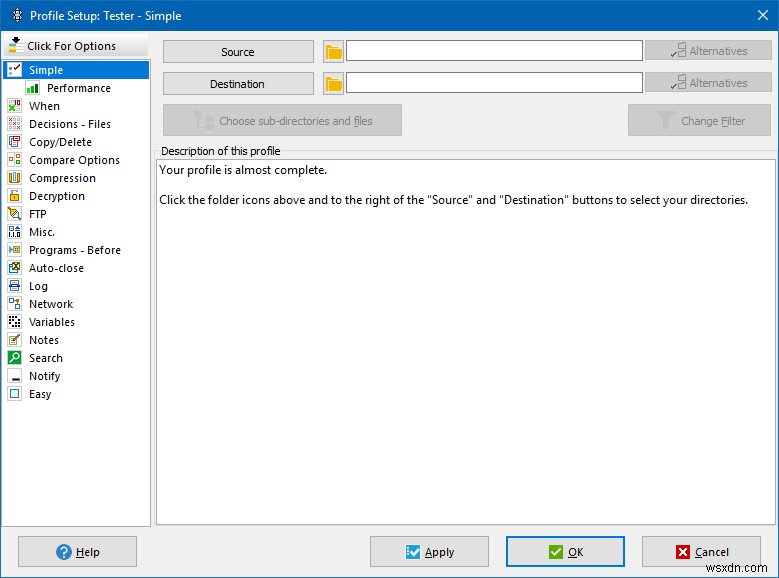This screenshot has height=578, width=779.
Task: Click the Auto-close icon
Action: coord(14,268)
